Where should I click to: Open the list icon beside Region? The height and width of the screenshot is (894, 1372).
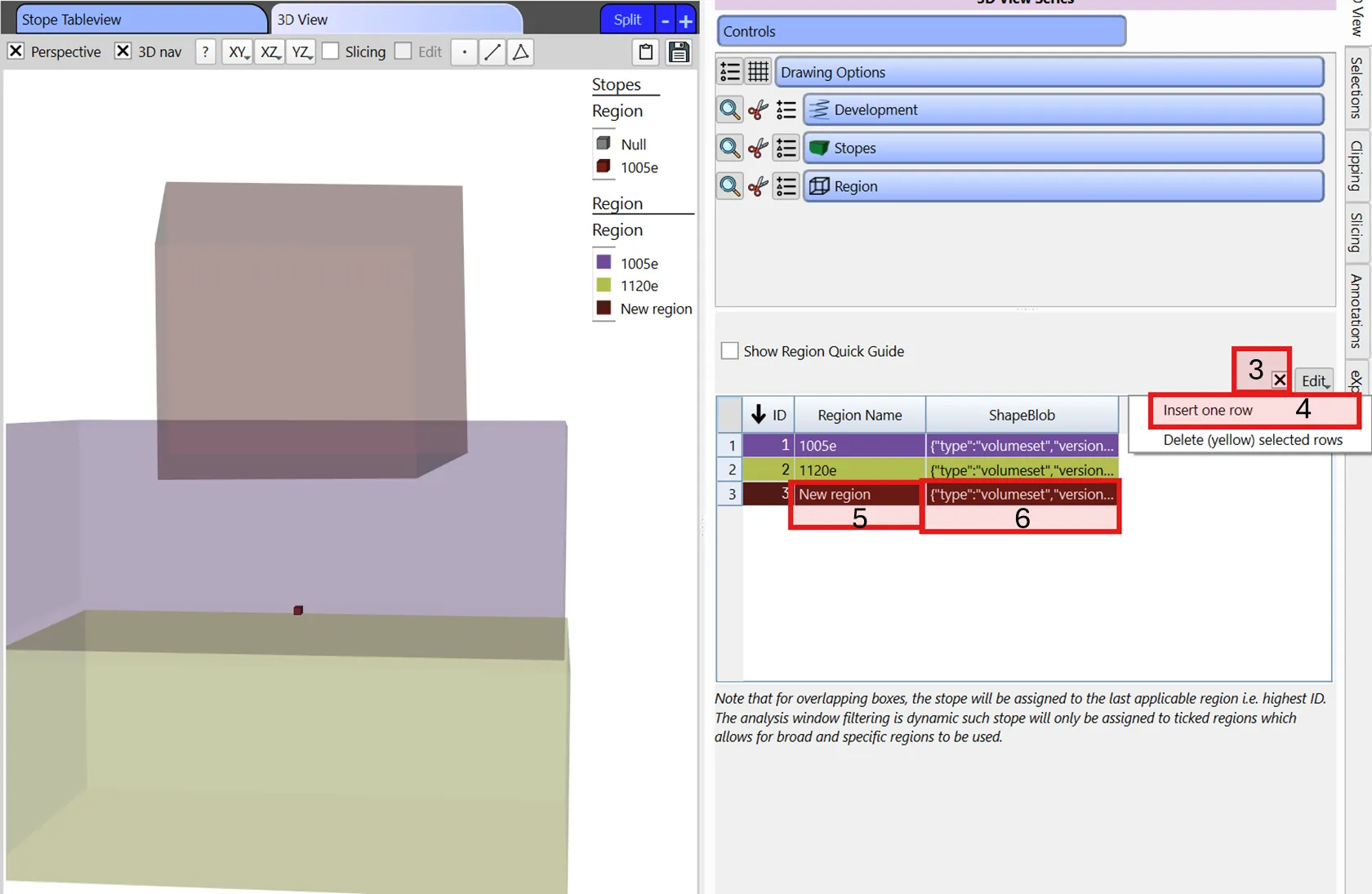[x=786, y=186]
